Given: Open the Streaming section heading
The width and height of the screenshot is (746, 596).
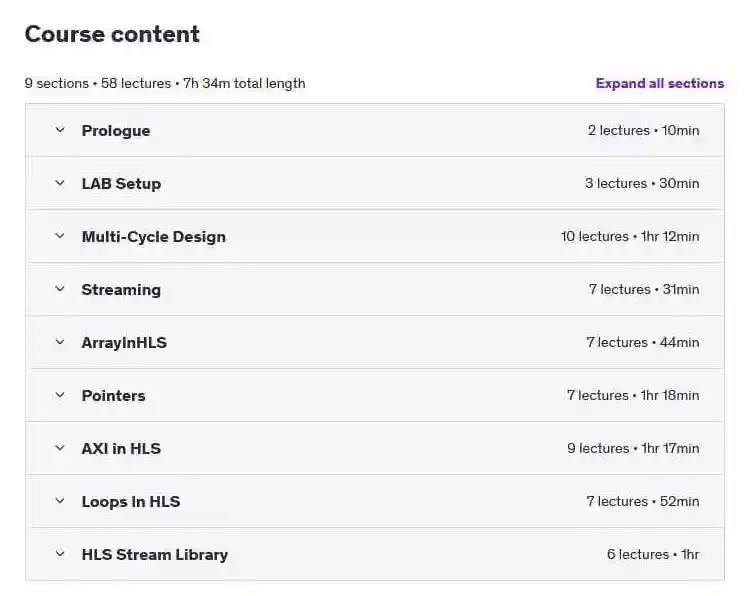Looking at the screenshot, I should point(121,290).
